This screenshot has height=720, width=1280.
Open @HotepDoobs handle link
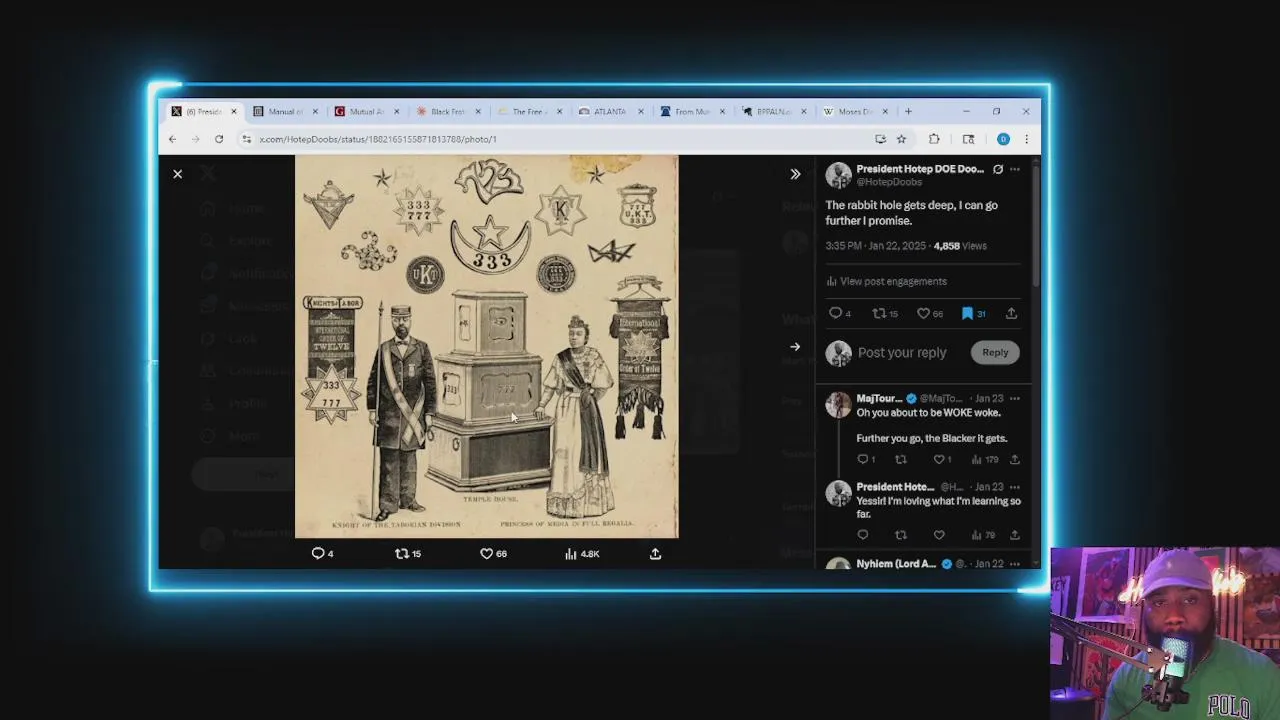[889, 182]
